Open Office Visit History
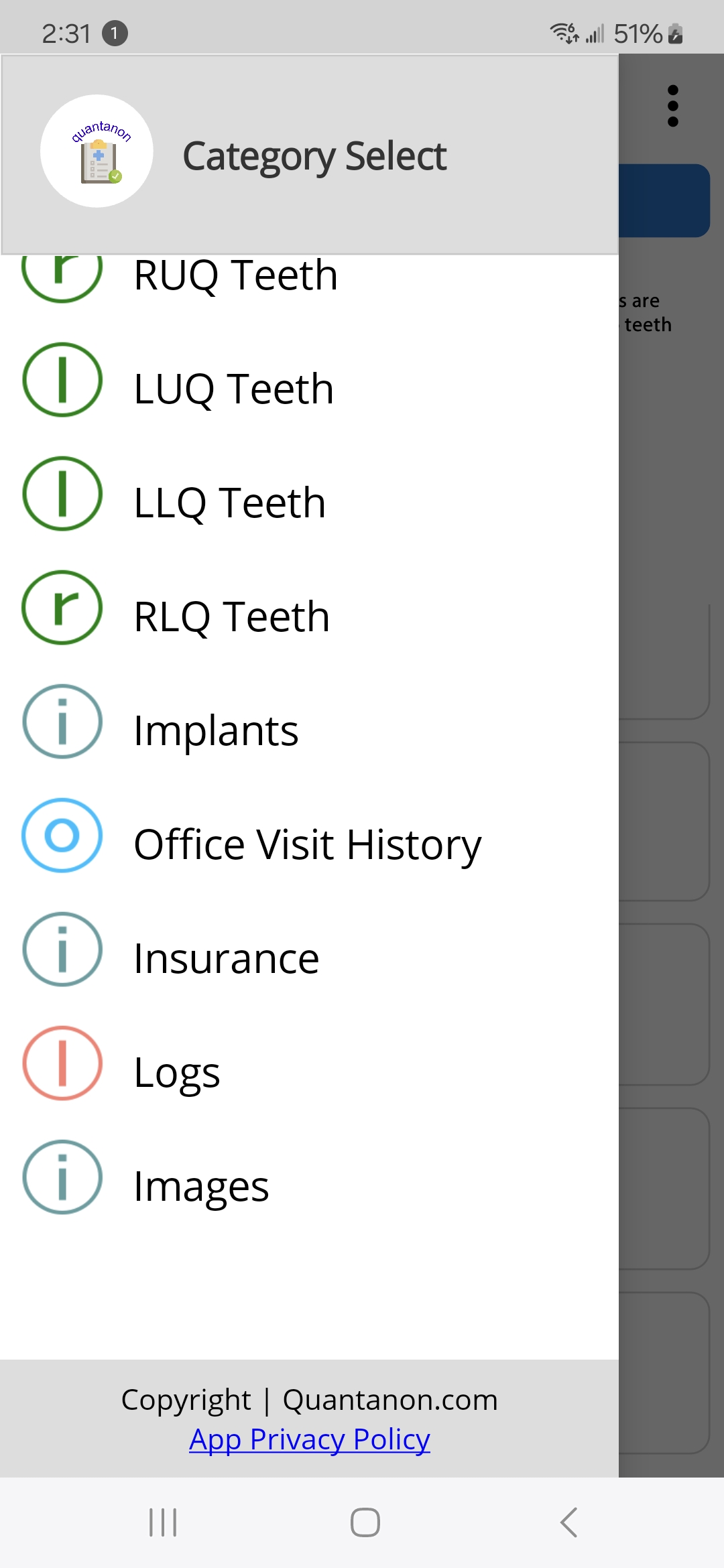The image size is (724, 1568). click(x=307, y=845)
